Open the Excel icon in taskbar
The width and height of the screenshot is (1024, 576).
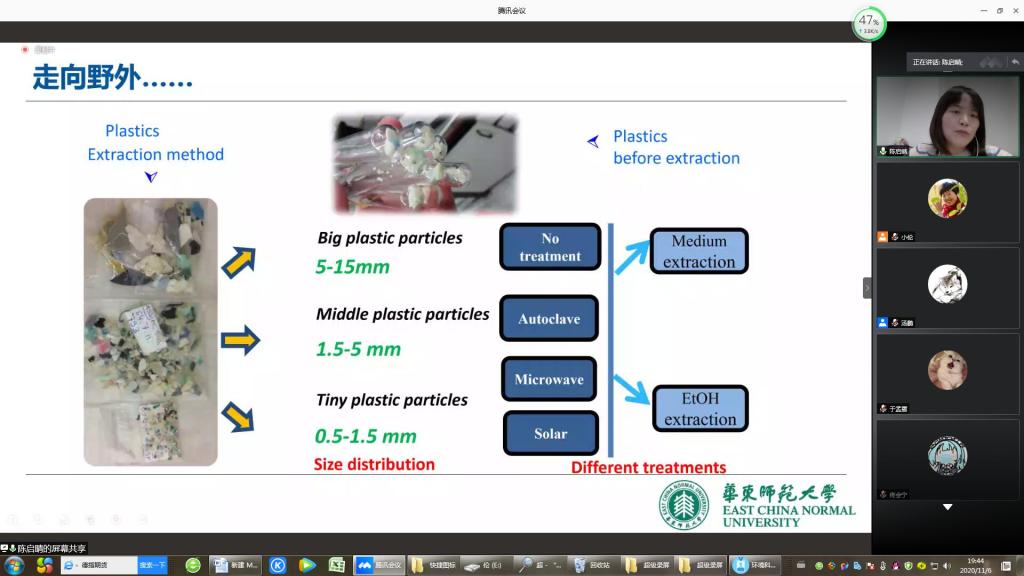coord(337,565)
